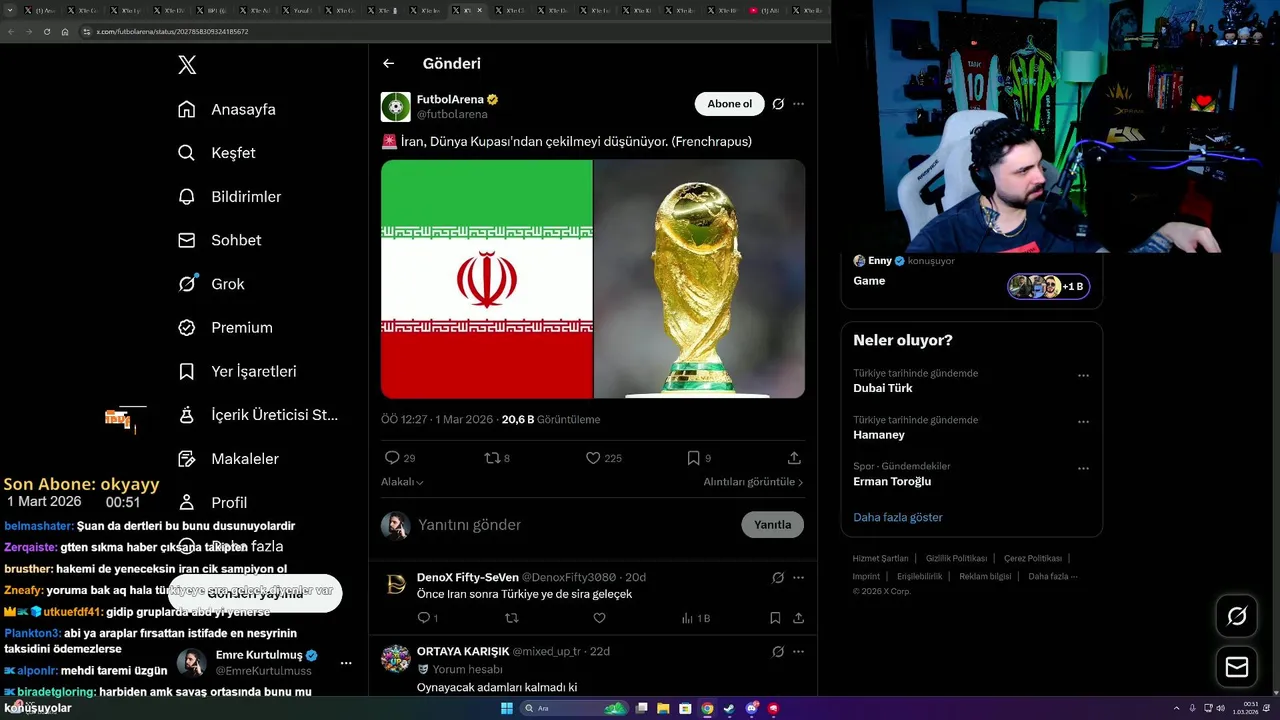The width and height of the screenshot is (1280, 720).
Task: Go back with the Gönderi arrow
Action: click(389, 63)
